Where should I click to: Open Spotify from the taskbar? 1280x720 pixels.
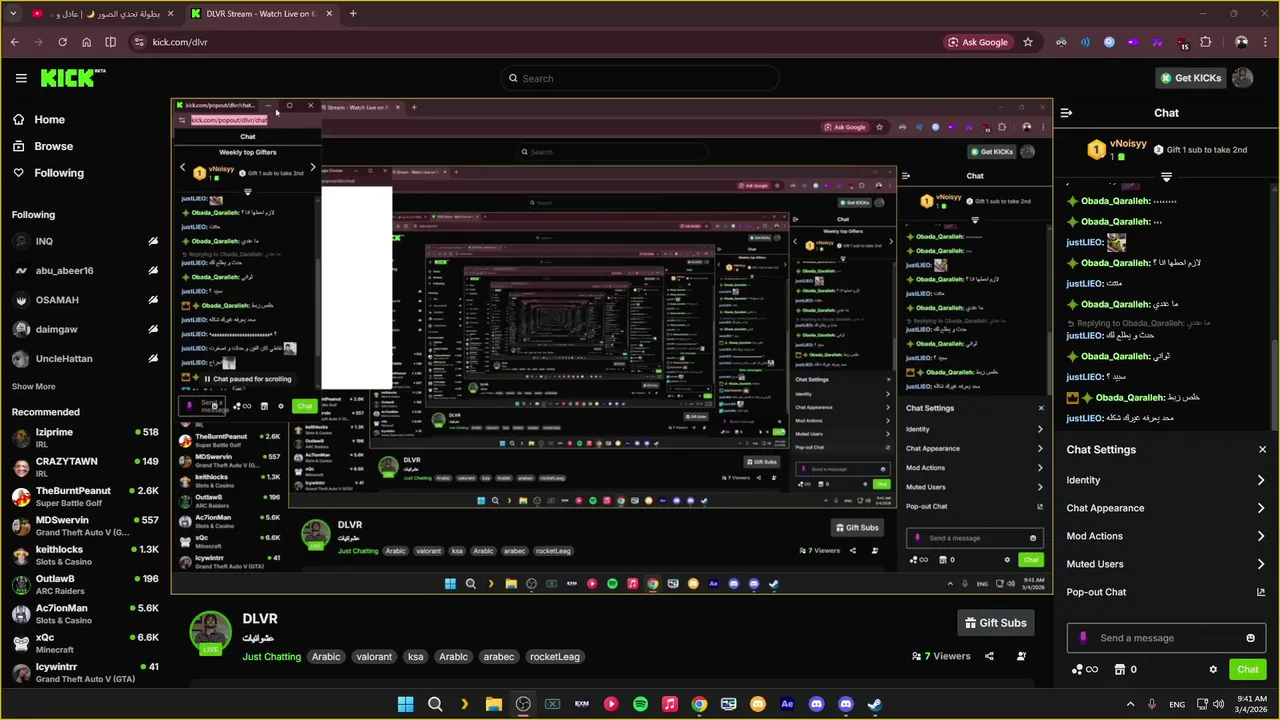(640, 704)
